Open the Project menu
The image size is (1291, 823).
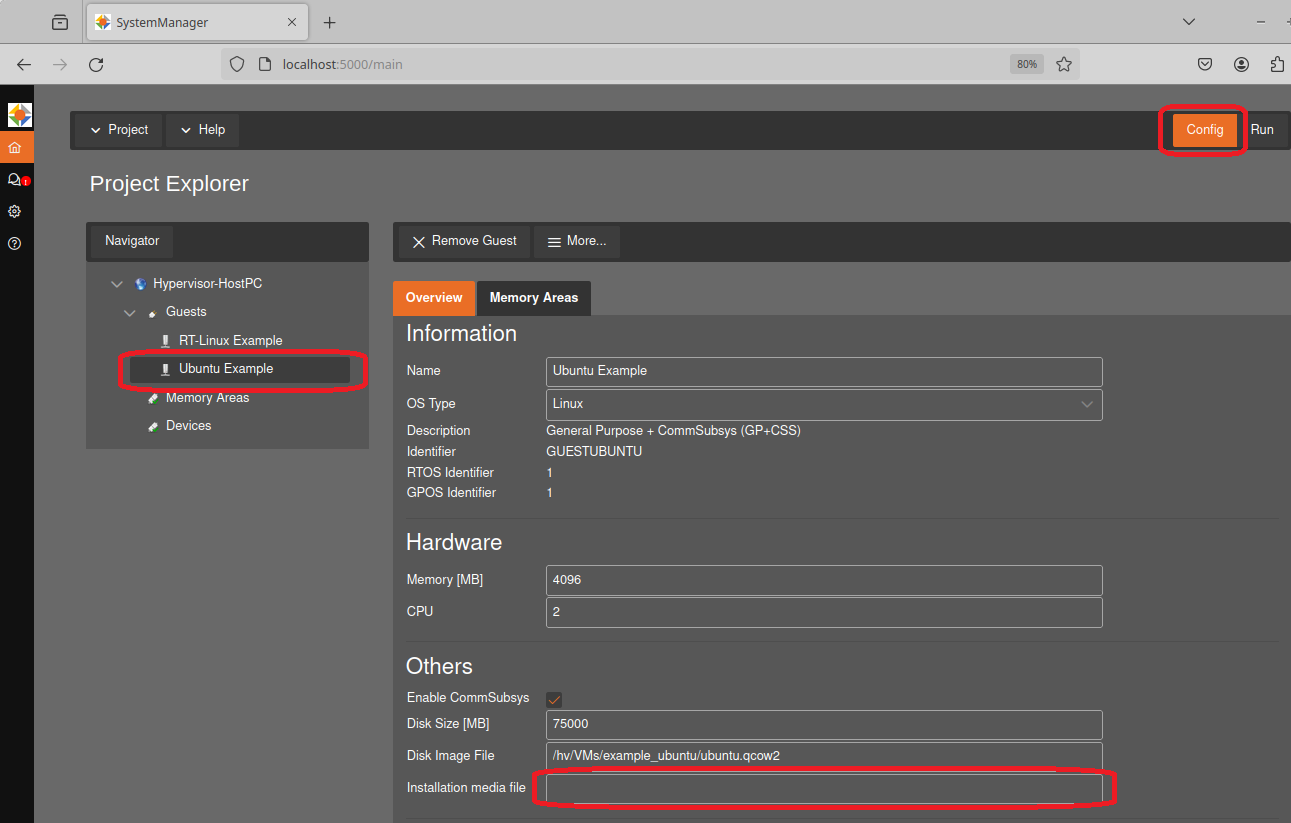click(118, 130)
